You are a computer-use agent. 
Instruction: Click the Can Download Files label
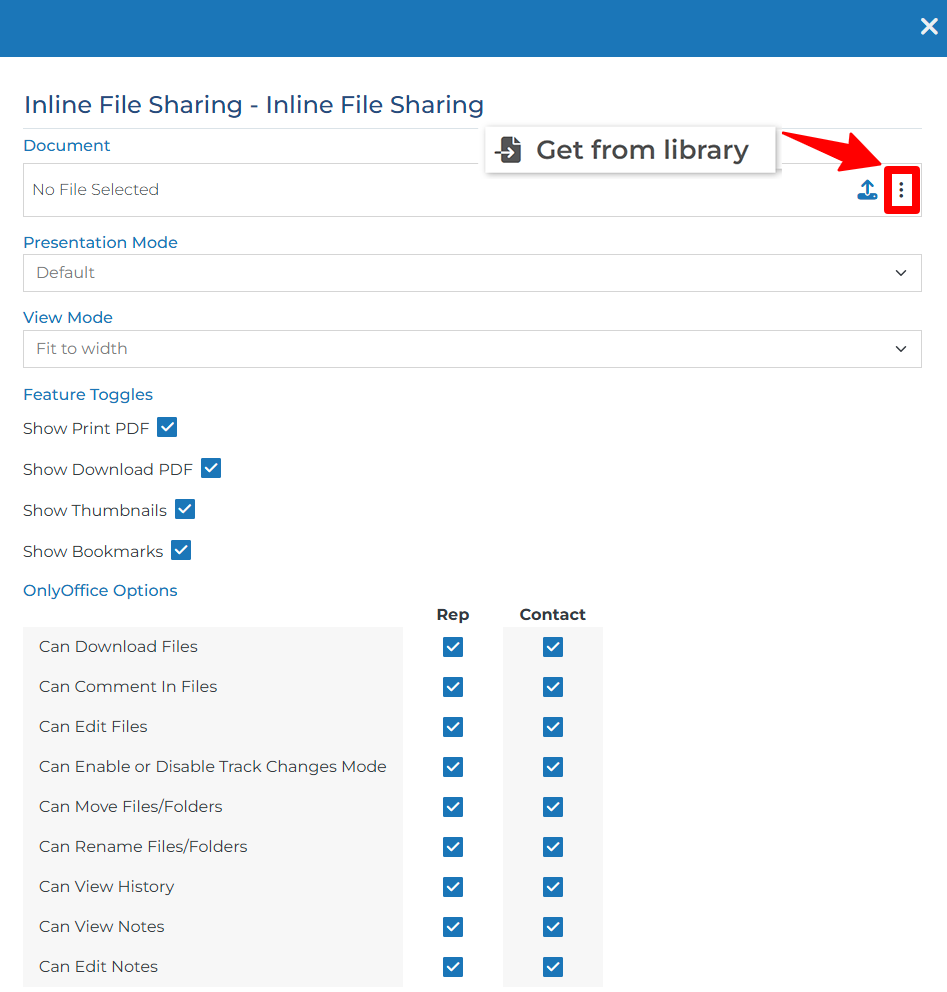tap(118, 647)
